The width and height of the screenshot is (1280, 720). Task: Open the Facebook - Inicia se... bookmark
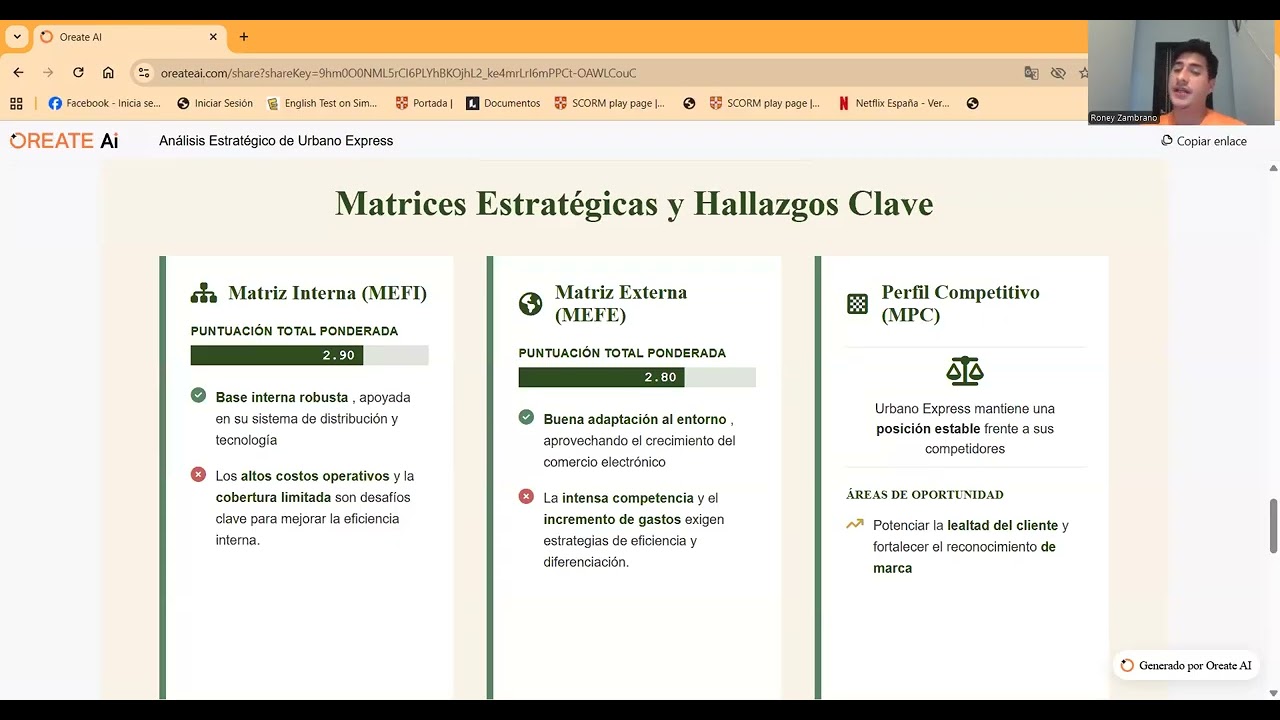(x=104, y=103)
